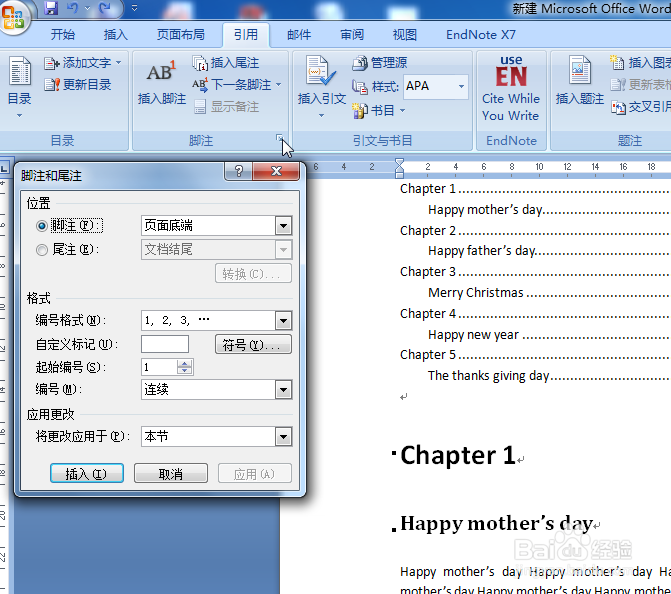Click 取消 Cancel button in dialog
Image resolution: width=671 pixels, height=594 pixels.
171,473
